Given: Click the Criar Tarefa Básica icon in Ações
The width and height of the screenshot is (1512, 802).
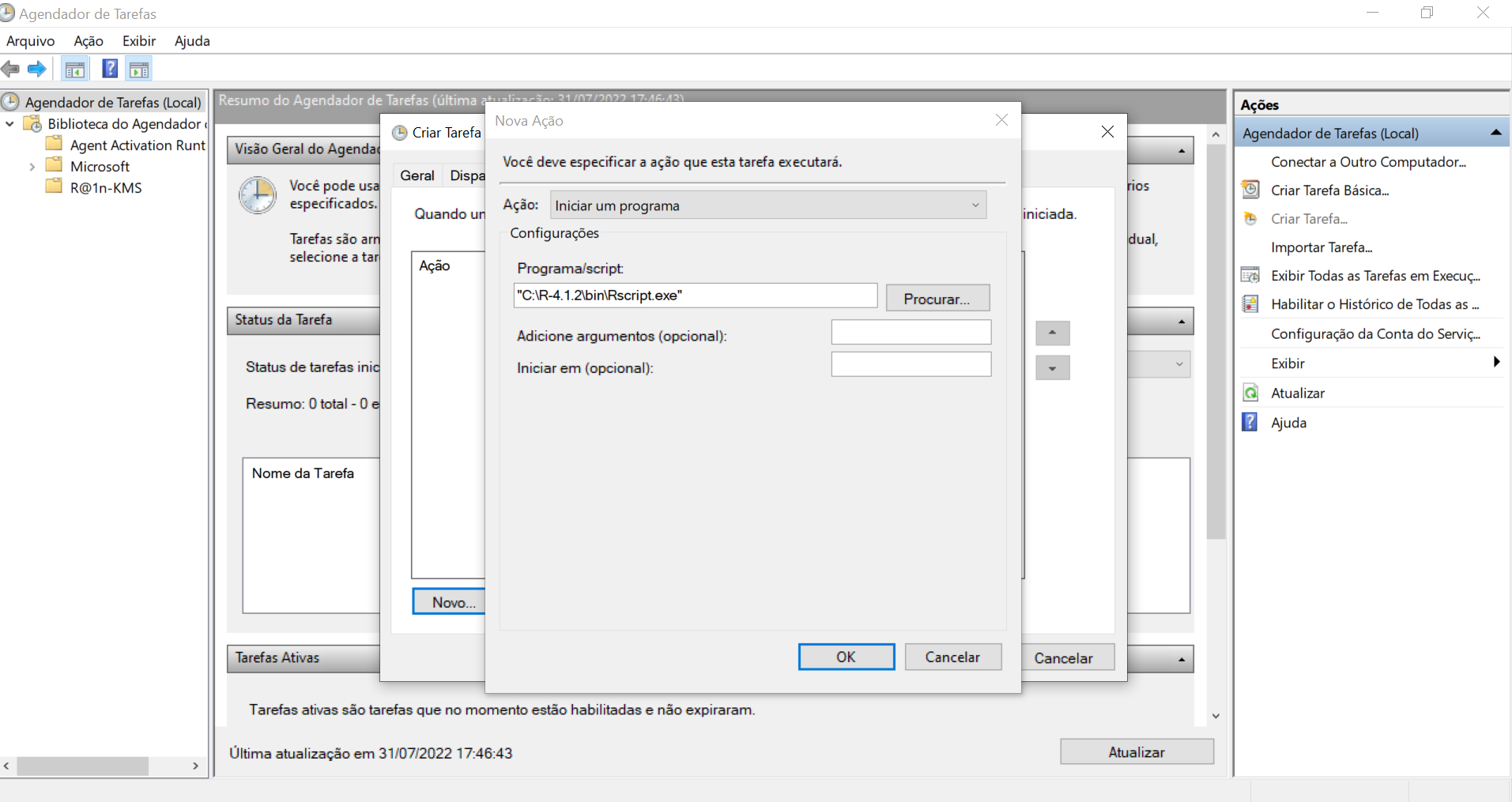Looking at the screenshot, I should click(x=1250, y=190).
